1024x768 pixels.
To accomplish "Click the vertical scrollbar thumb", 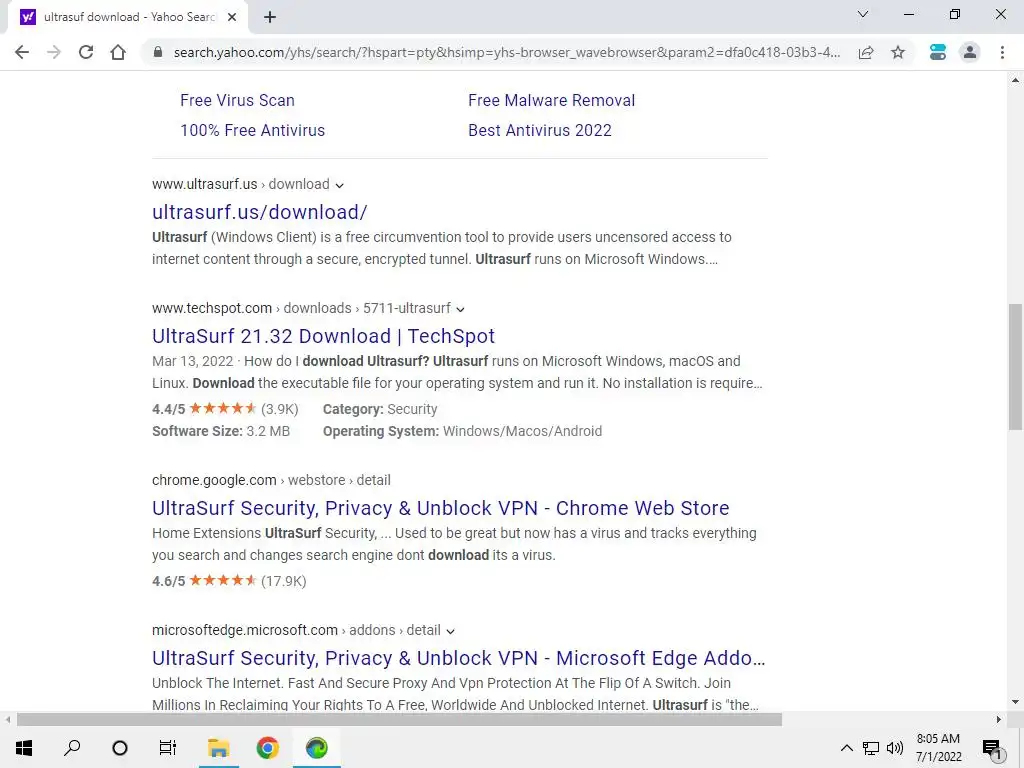I will (1015, 367).
